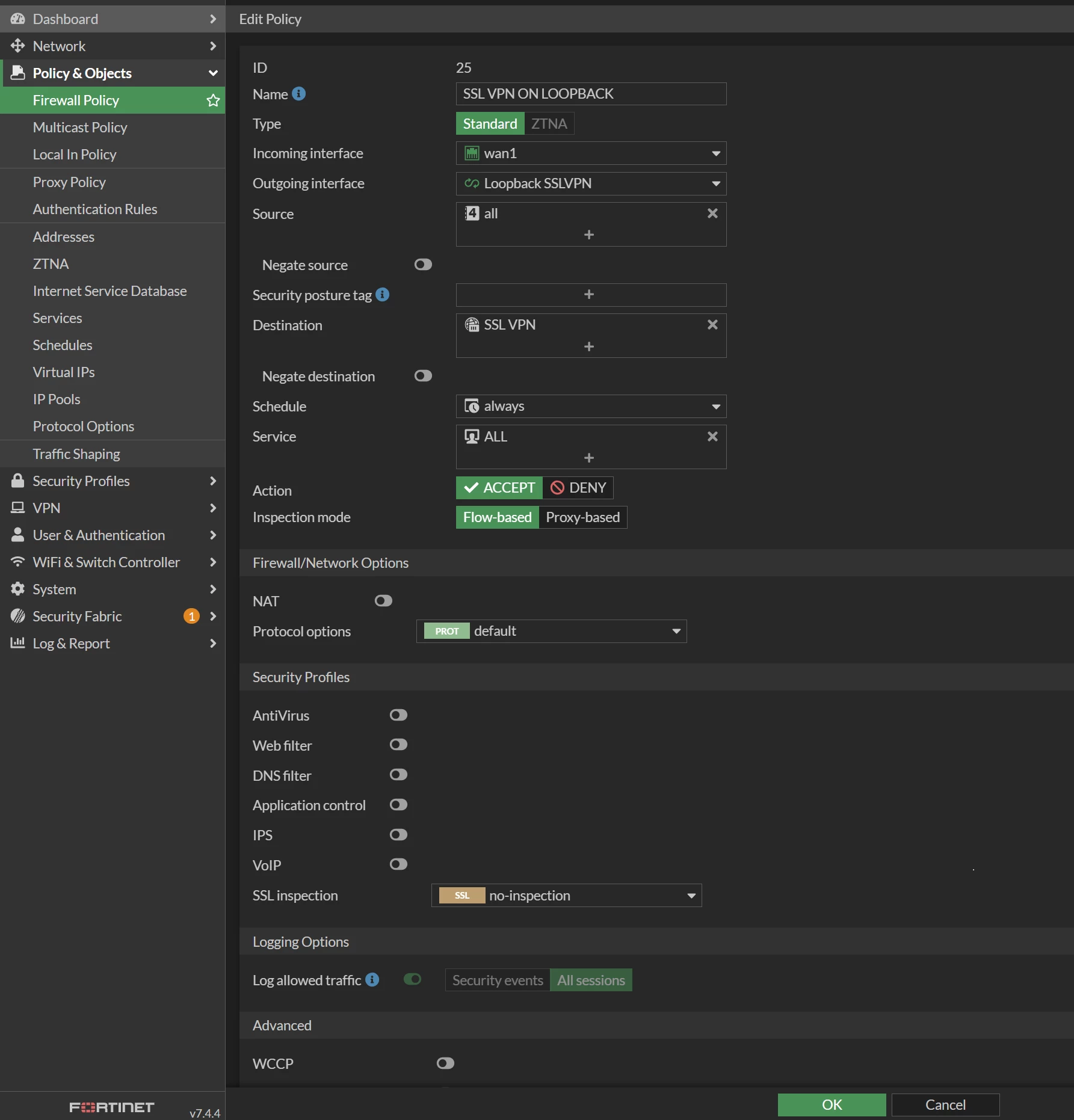Enable the NAT toggle
The width and height of the screenshot is (1074, 1120).
point(383,601)
